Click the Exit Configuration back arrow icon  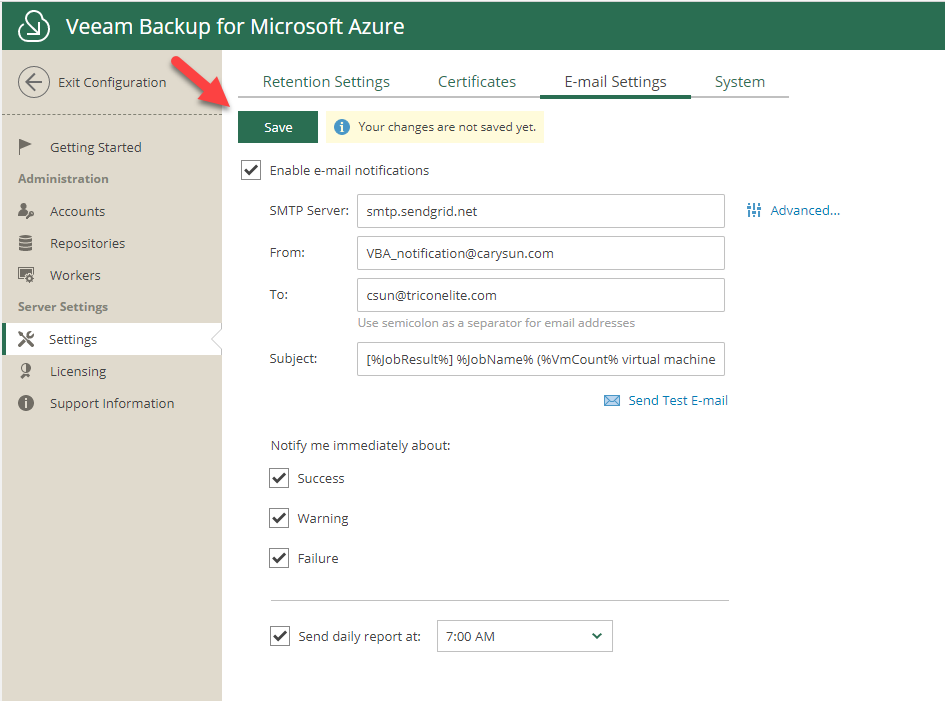(x=34, y=82)
